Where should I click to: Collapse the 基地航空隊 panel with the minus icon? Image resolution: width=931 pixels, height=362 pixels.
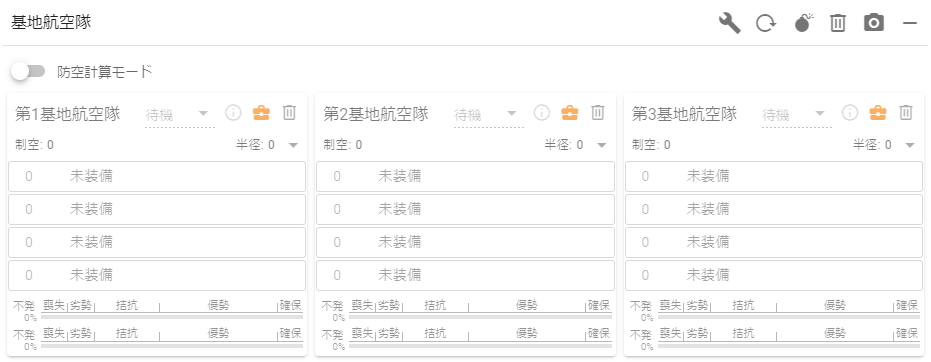pos(910,23)
